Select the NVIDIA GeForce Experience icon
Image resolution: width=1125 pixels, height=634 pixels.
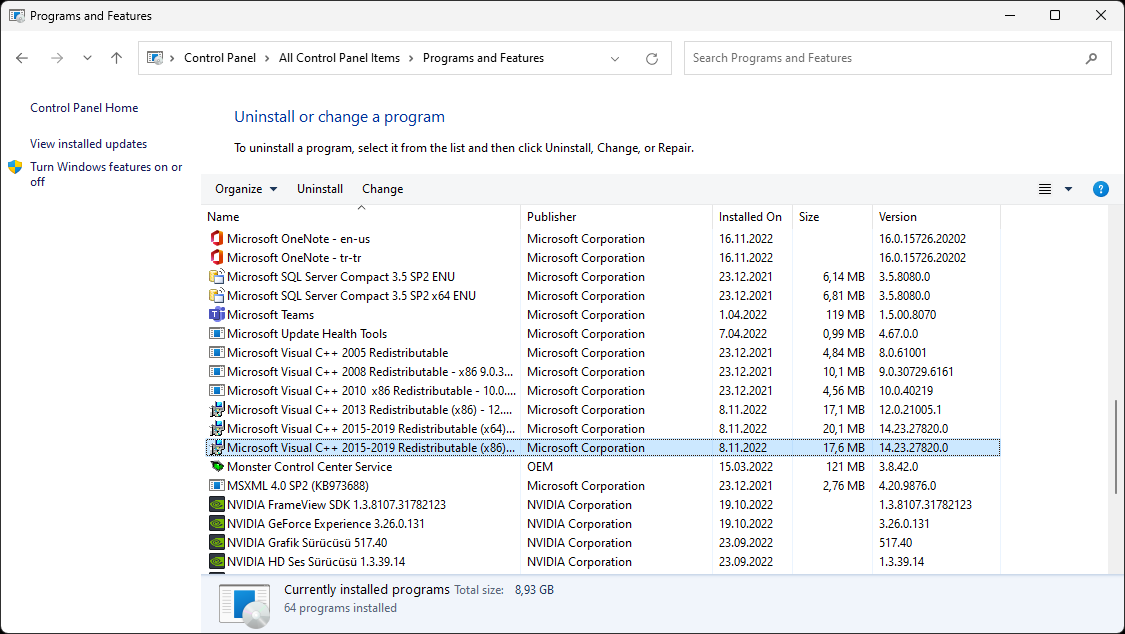216,524
